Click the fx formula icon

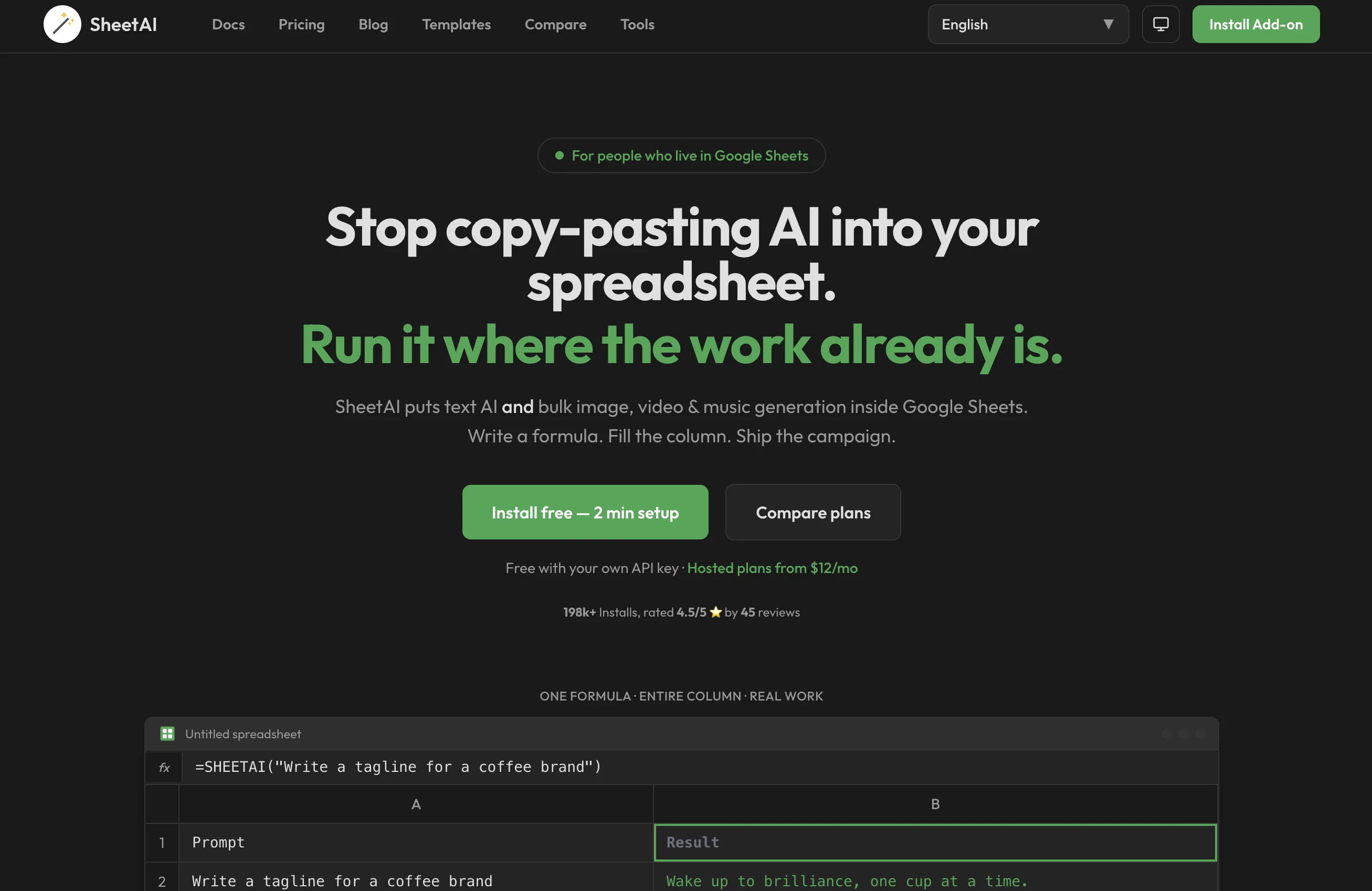point(164,767)
